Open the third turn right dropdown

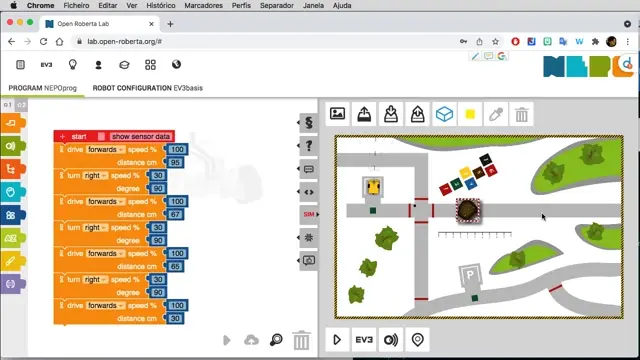(x=95, y=280)
